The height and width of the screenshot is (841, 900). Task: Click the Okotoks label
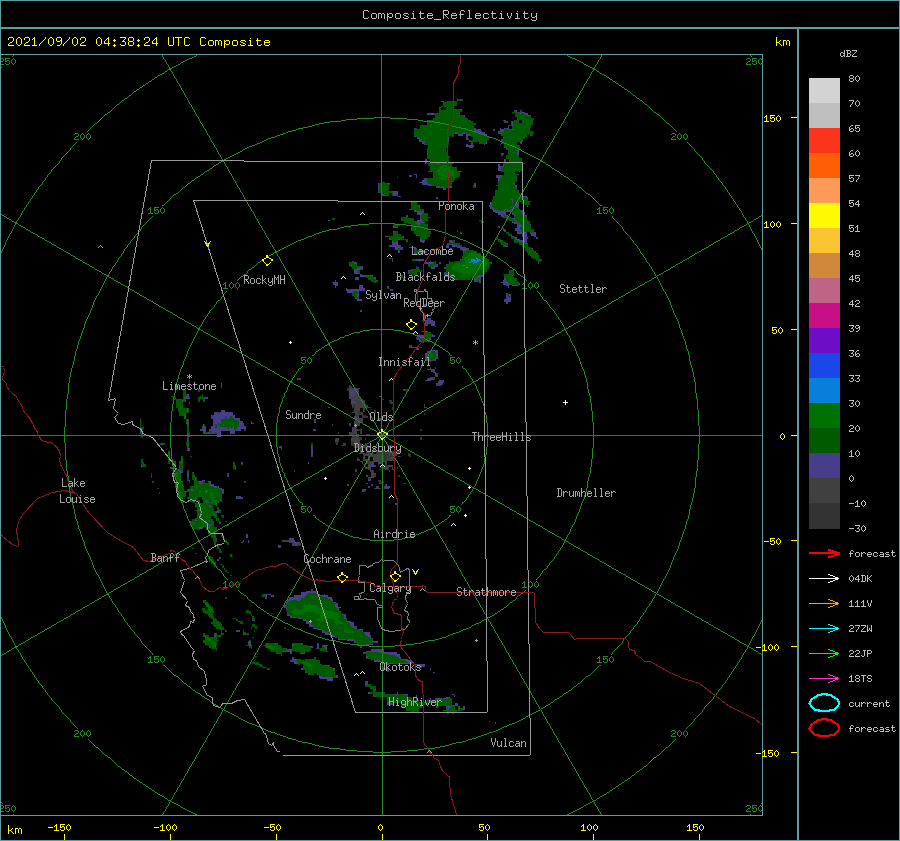(400, 667)
